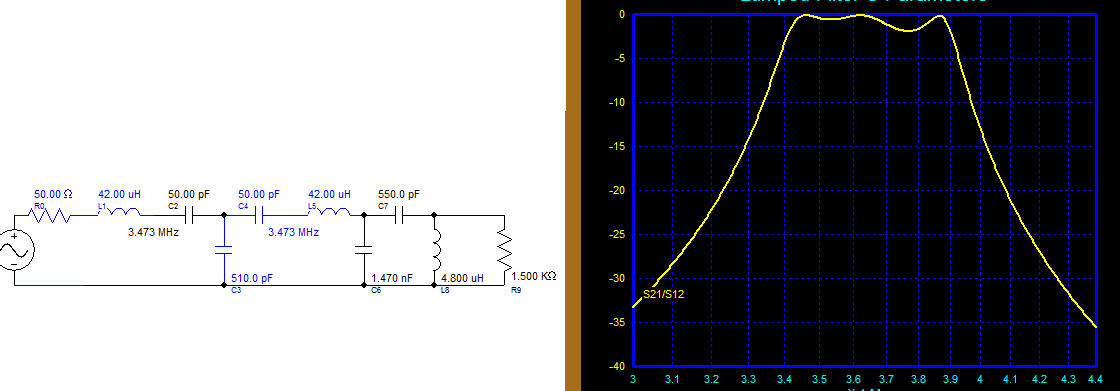Click the S21/S12 trace label
The image size is (1120, 391).
(664, 294)
